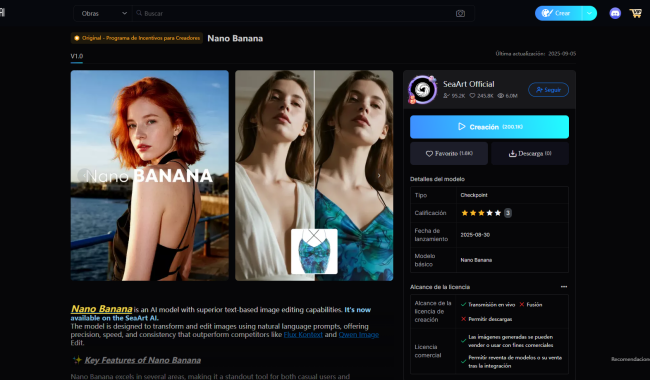Click the Crear button
Viewport: 650px width, 380px height.
click(558, 13)
